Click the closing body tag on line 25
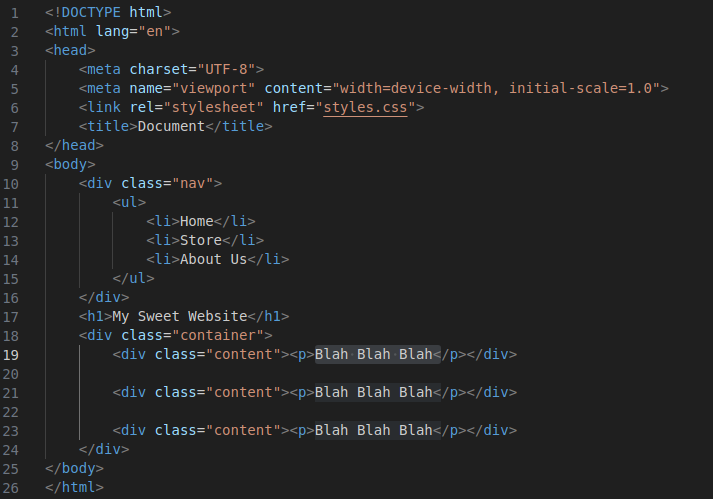 coord(75,468)
